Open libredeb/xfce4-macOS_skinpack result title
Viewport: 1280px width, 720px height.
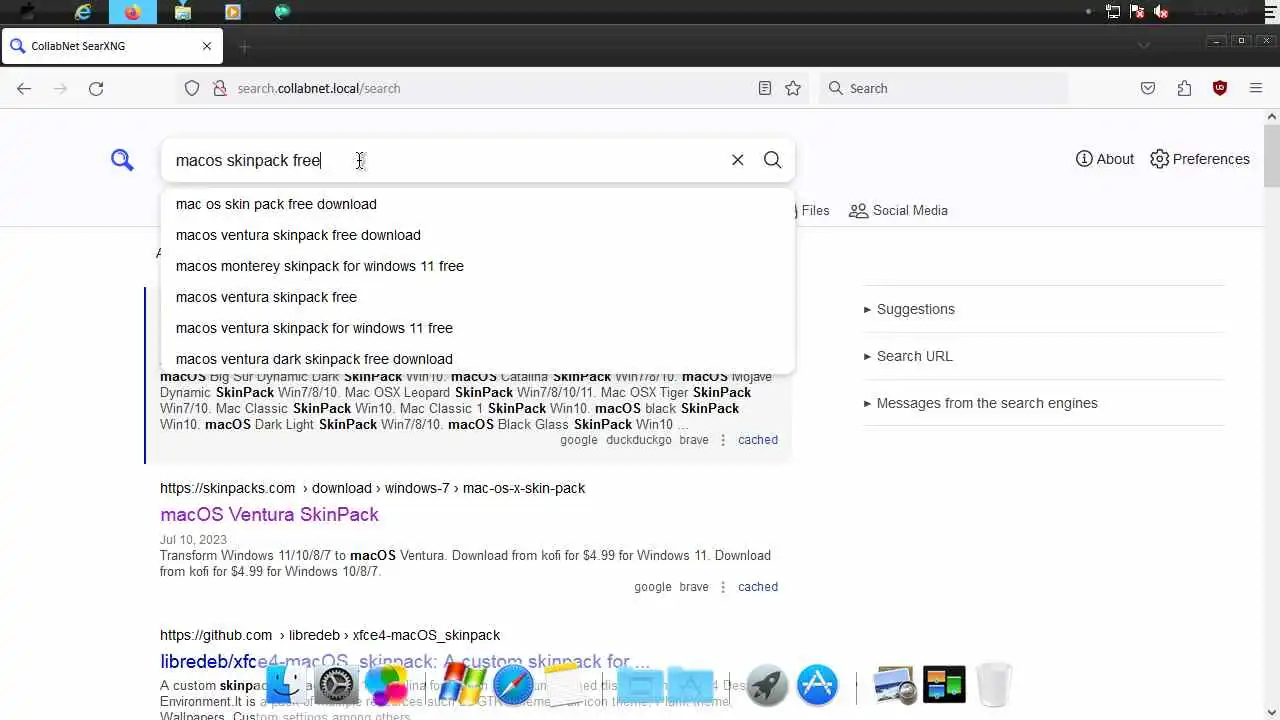tap(405, 661)
